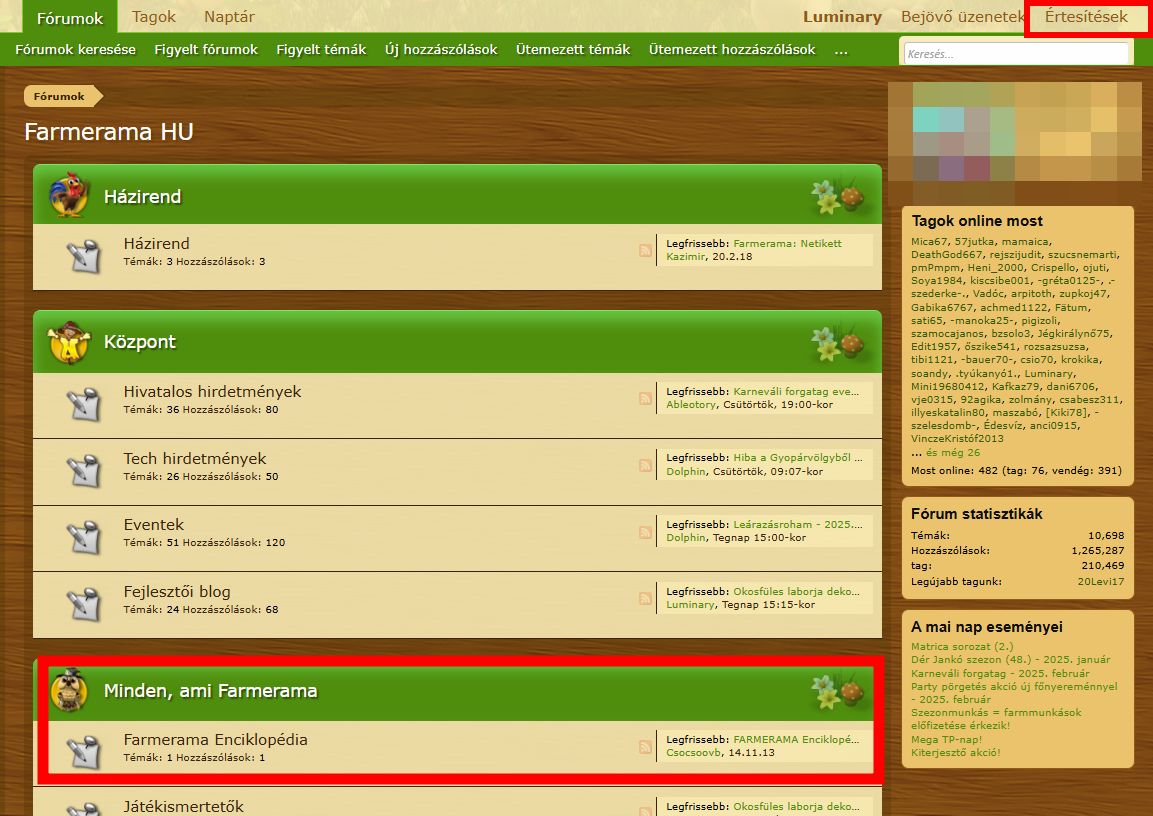
Task: Open the Tech hirdetmények forum
Action: point(195,459)
